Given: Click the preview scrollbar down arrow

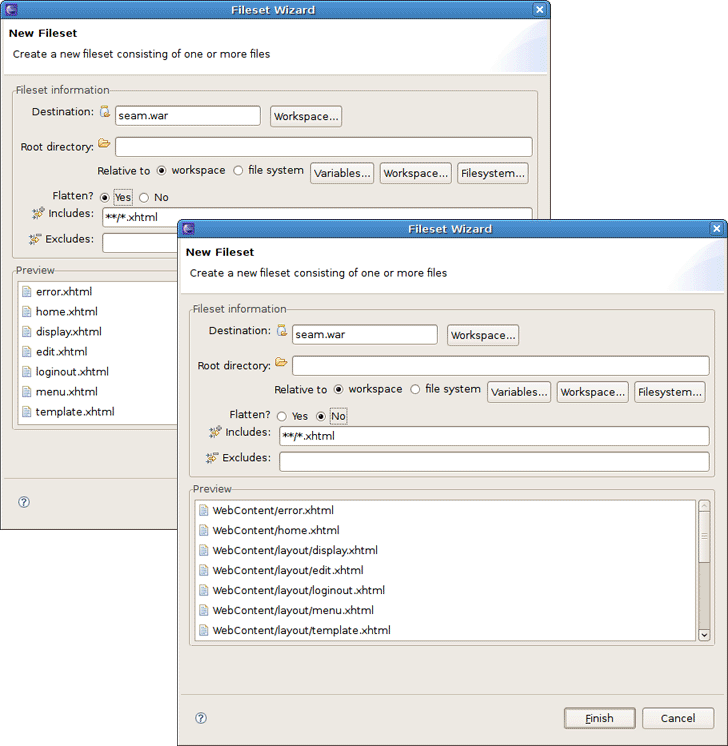Looking at the screenshot, I should click(x=704, y=634).
